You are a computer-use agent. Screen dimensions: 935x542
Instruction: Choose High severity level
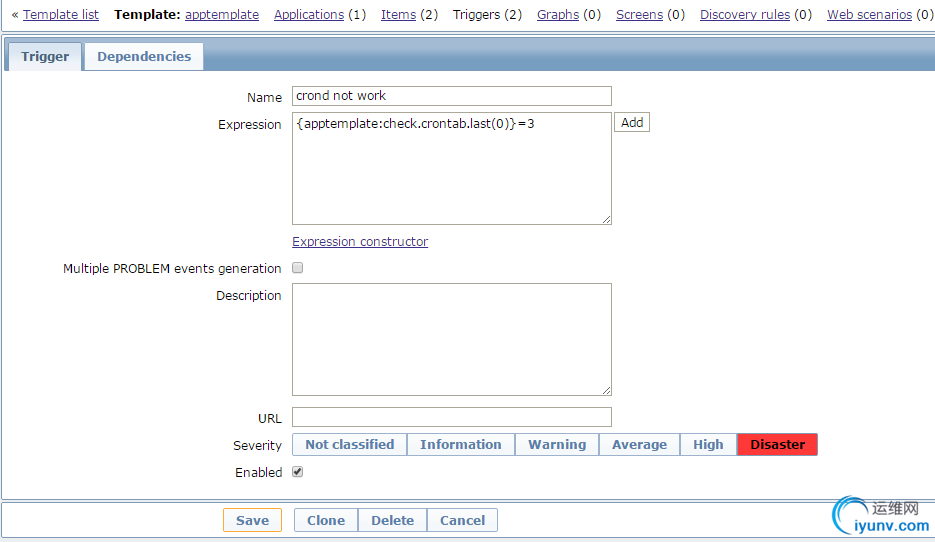pos(708,445)
